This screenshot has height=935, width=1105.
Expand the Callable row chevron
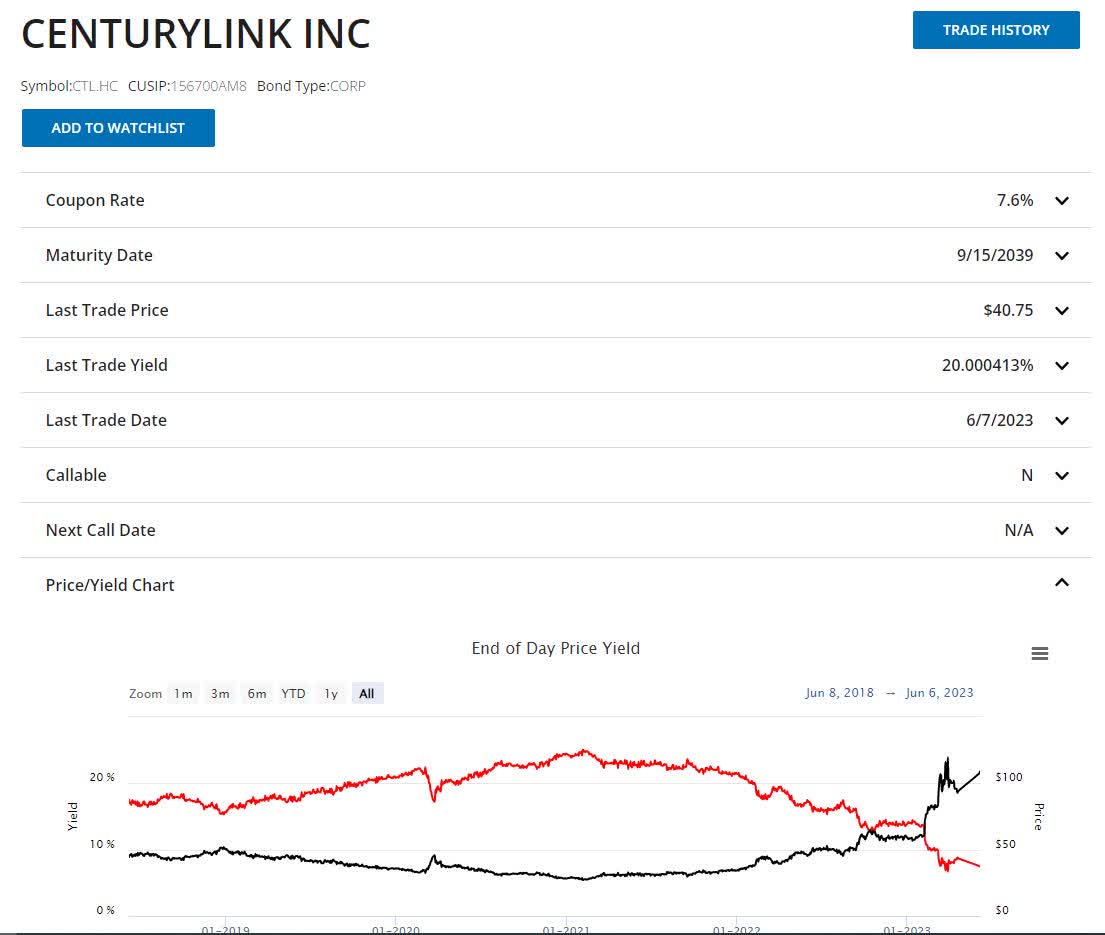[1061, 476]
